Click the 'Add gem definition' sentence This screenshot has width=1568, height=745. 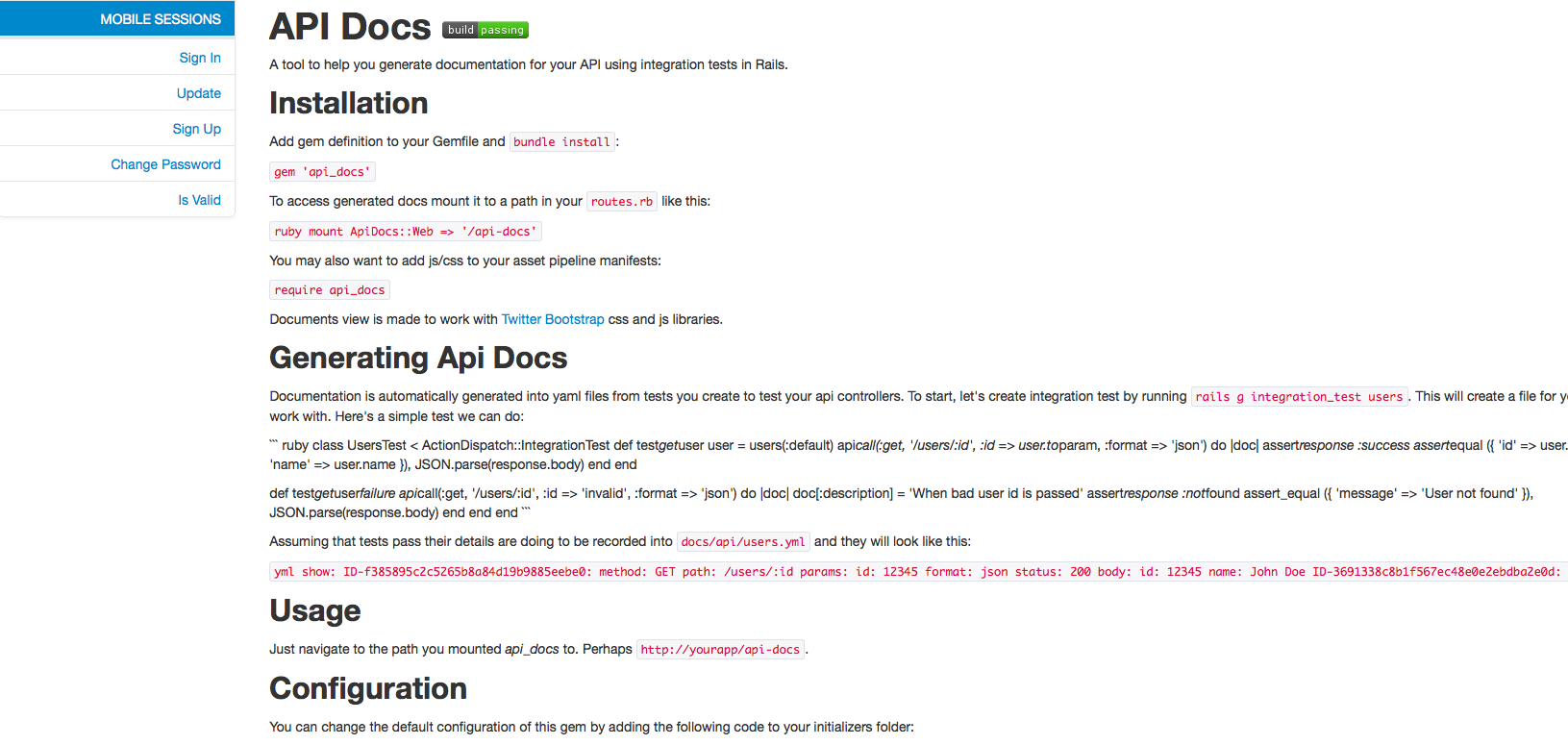coord(445,141)
